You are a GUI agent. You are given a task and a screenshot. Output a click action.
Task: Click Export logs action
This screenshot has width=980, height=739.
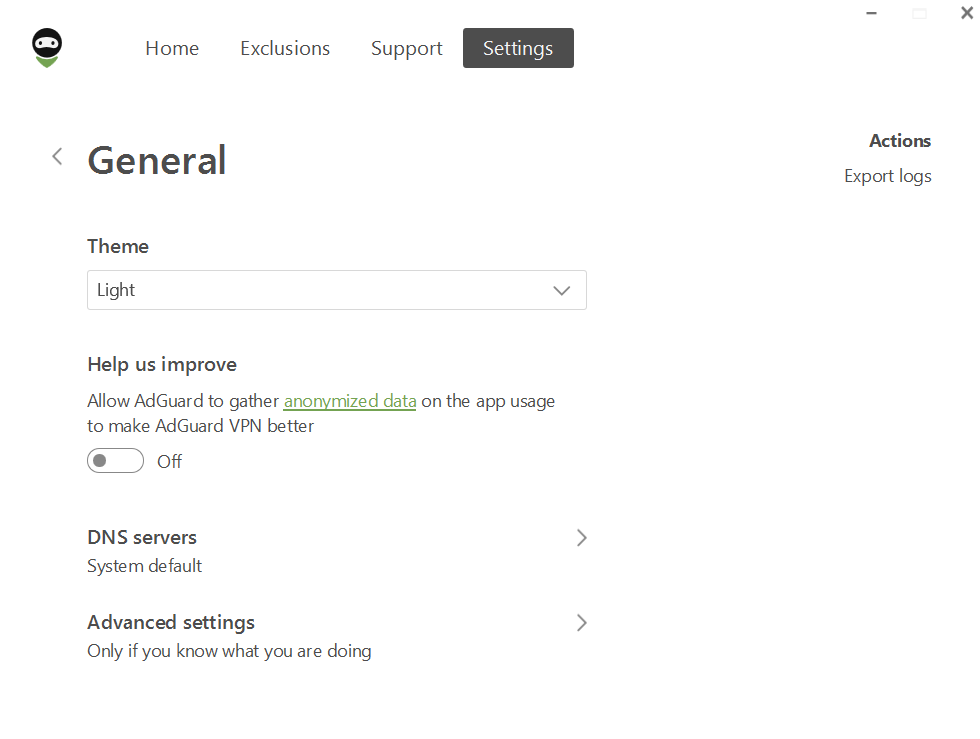[x=888, y=176]
